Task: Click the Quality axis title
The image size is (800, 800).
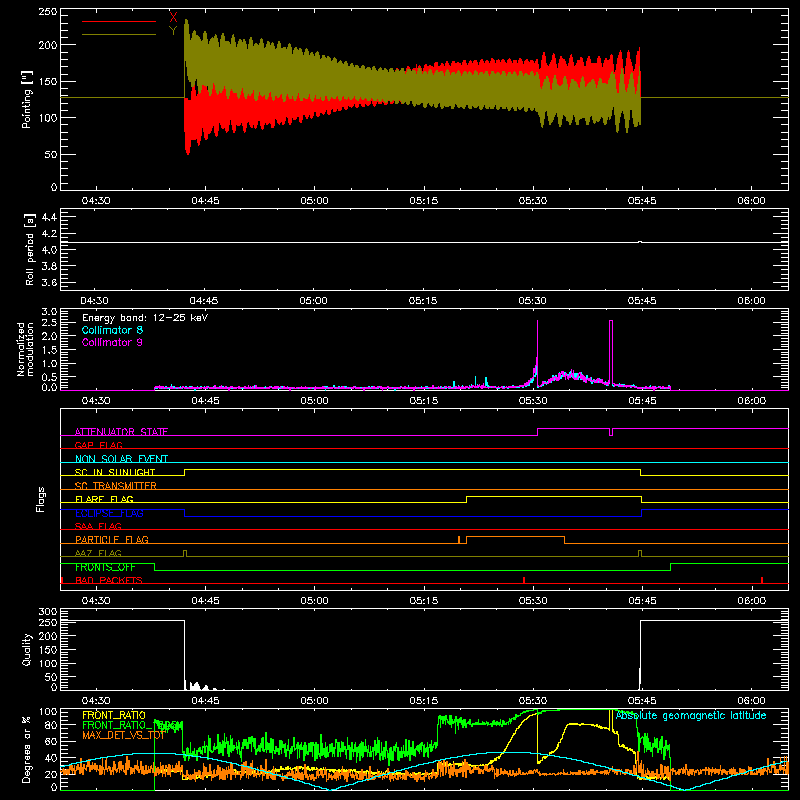Action: pyautogui.click(x=27, y=649)
